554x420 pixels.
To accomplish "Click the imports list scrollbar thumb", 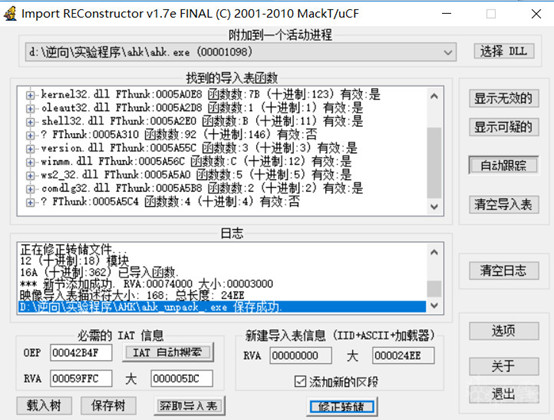I will (434, 162).
